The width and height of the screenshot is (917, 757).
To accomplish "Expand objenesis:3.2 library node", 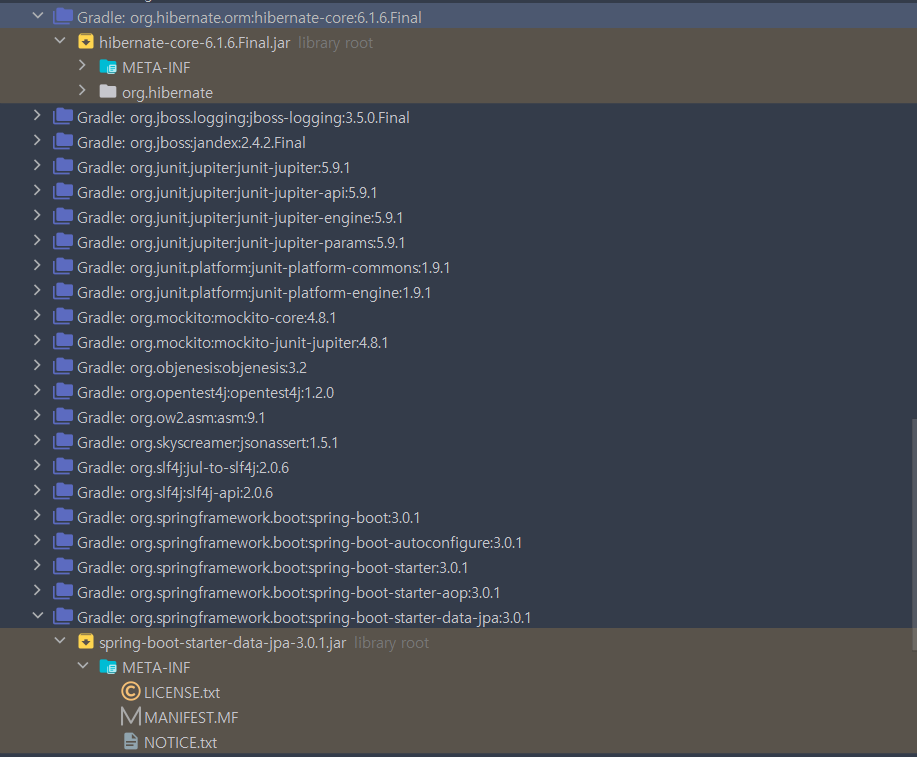I will 37,366.
